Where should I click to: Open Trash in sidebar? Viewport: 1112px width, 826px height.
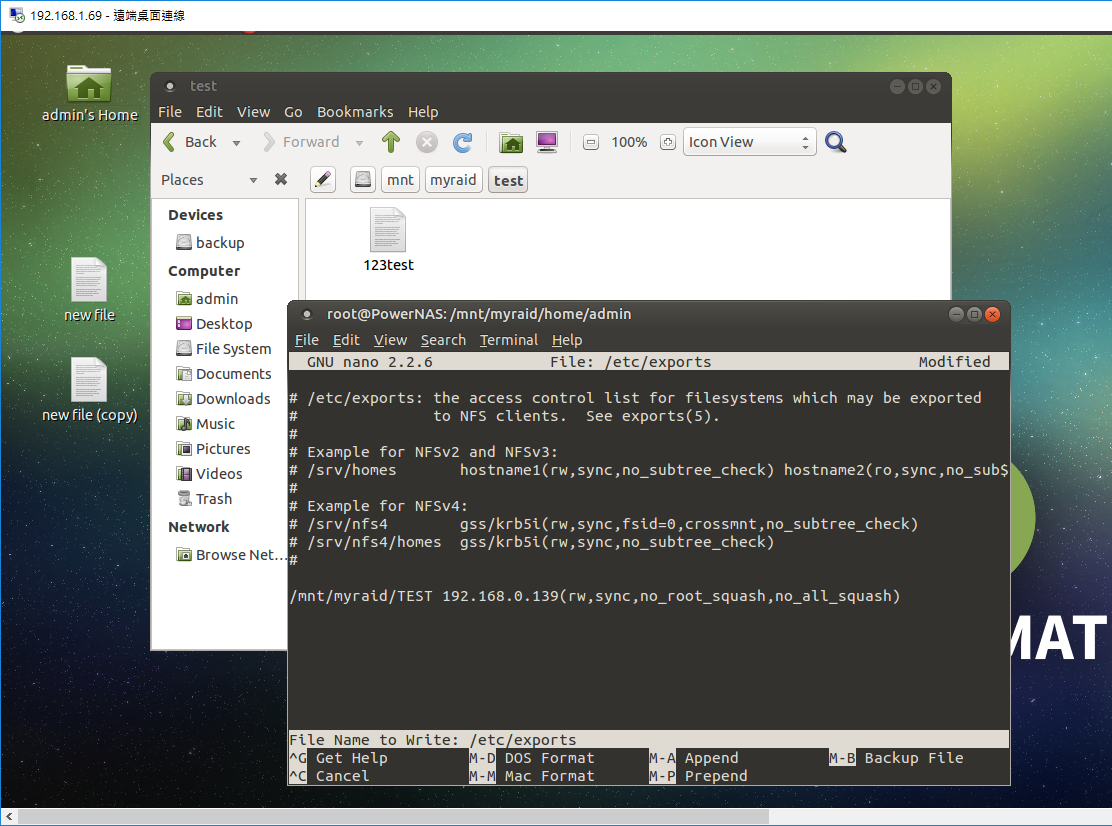(x=204, y=499)
